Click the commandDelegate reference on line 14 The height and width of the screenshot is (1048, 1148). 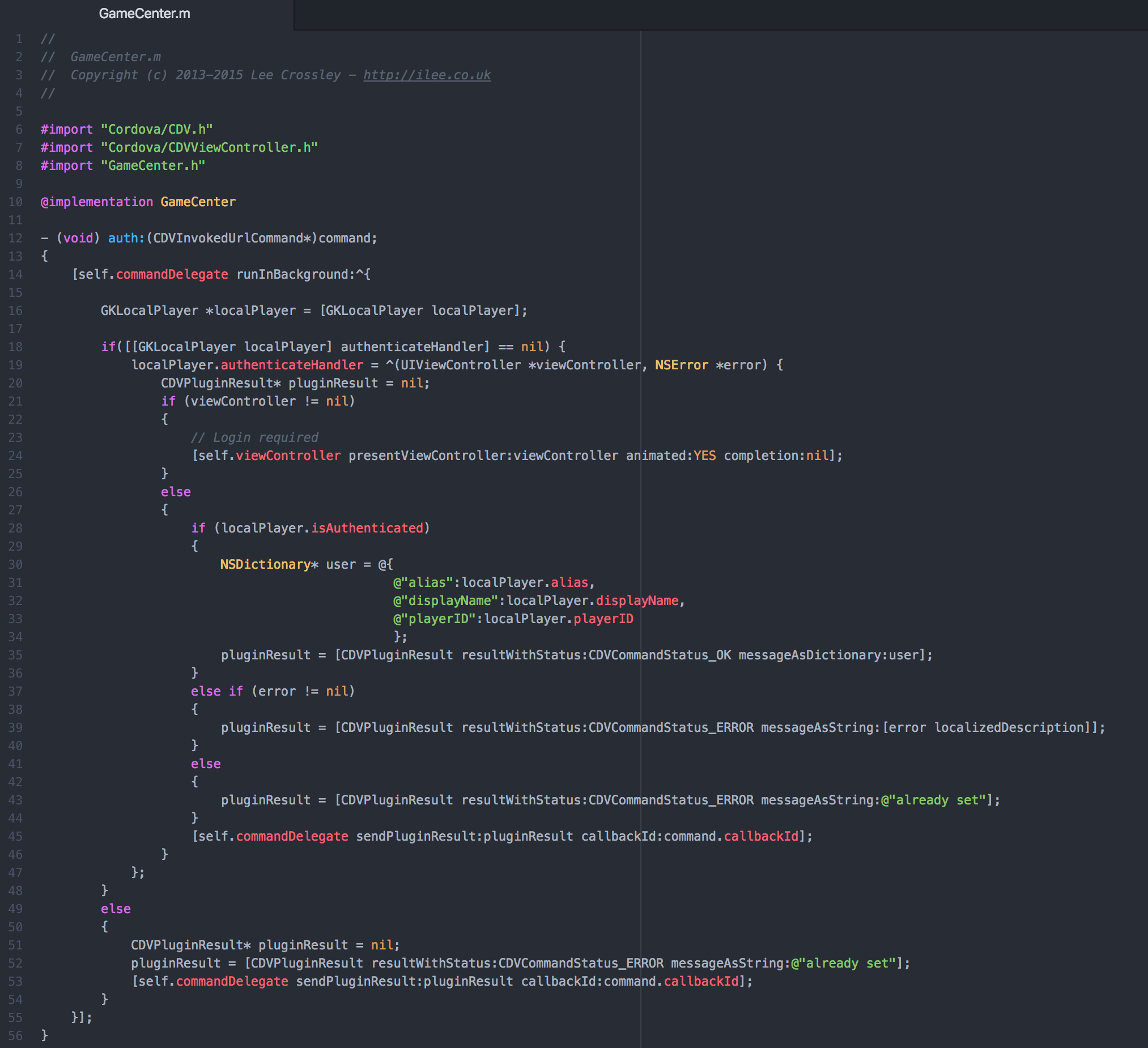tap(172, 274)
